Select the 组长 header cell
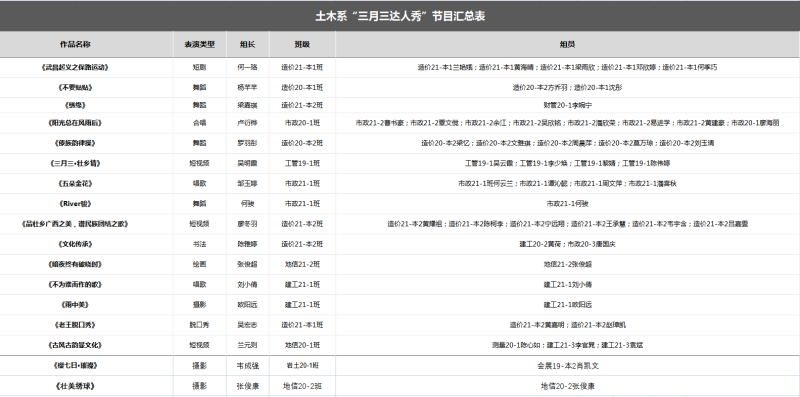Image resolution: width=800 pixels, height=397 pixels. pyautogui.click(x=247, y=44)
